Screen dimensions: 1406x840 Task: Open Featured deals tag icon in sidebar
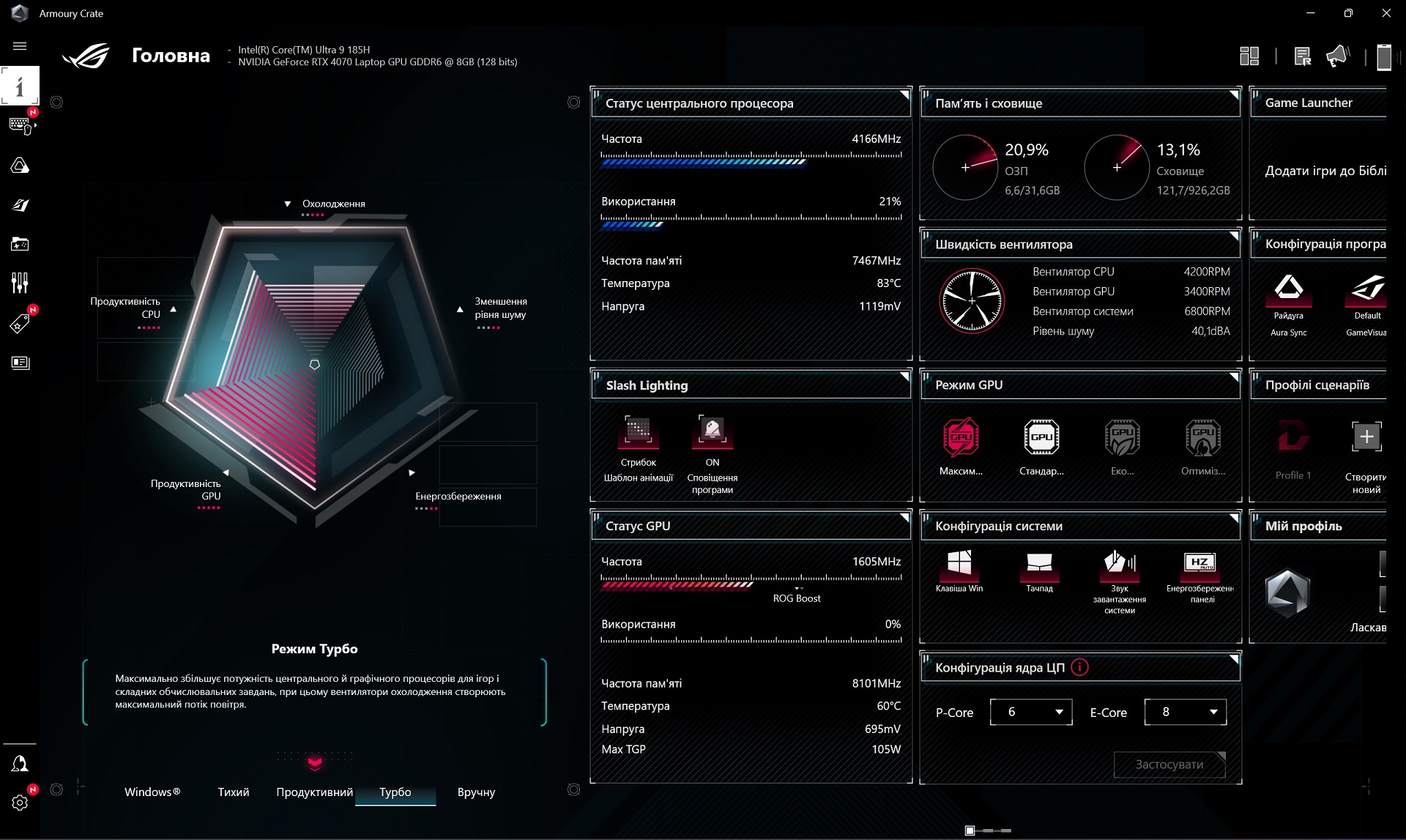tap(20, 323)
